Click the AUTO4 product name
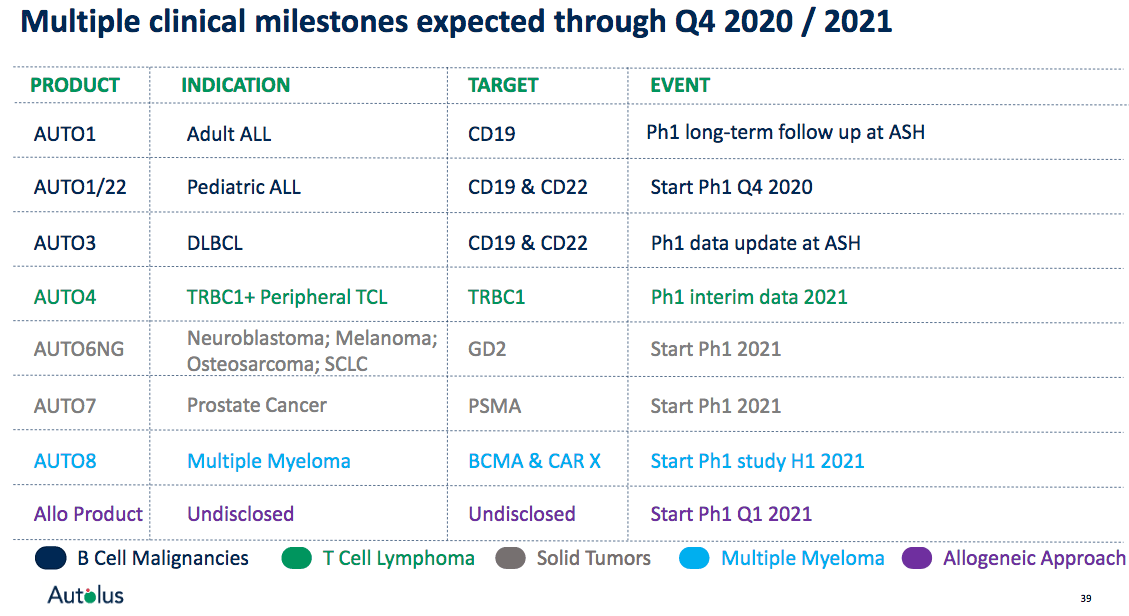1129x616 pixels. pos(65,297)
